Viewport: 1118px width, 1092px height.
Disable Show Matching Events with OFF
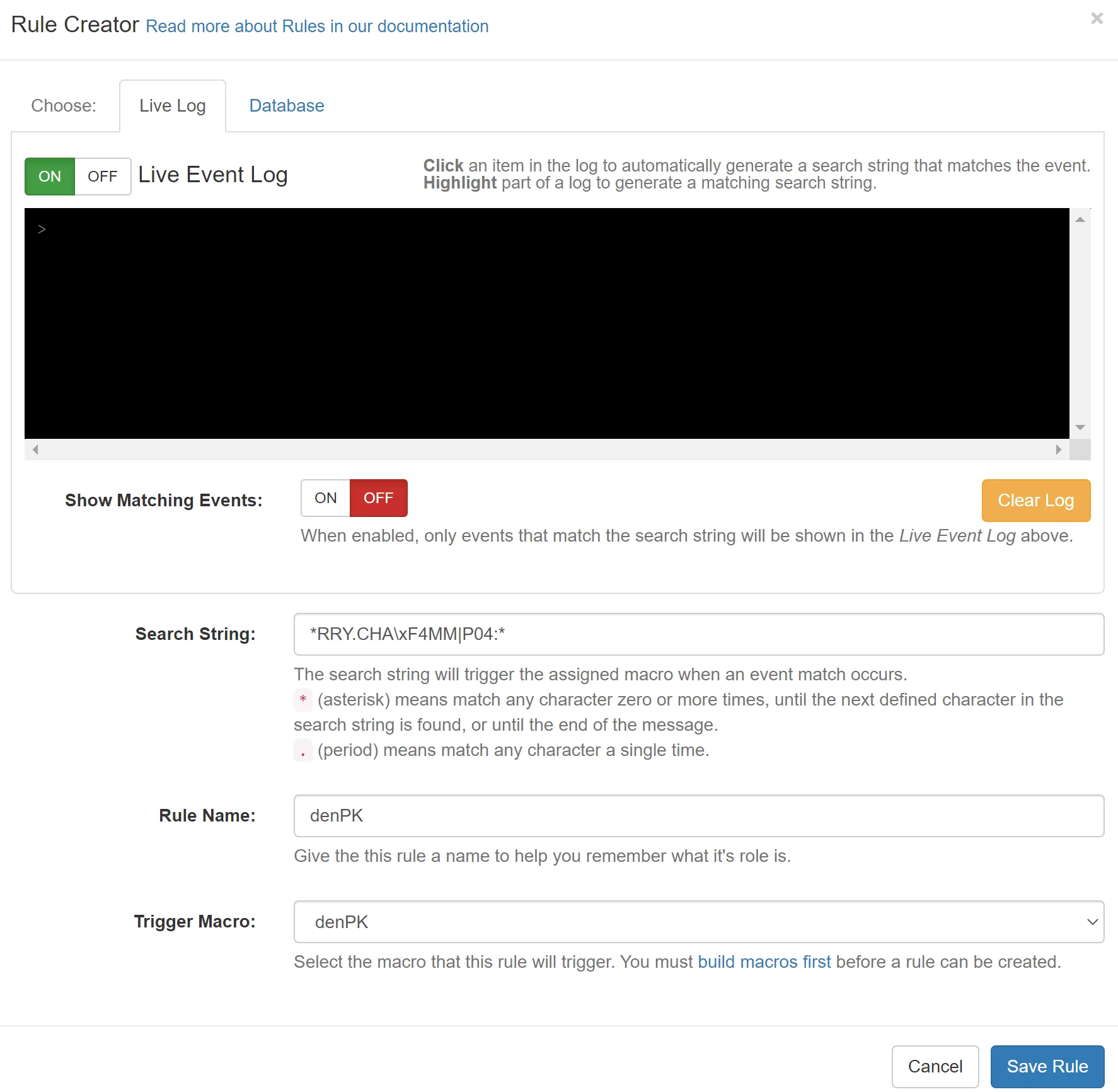pos(378,498)
